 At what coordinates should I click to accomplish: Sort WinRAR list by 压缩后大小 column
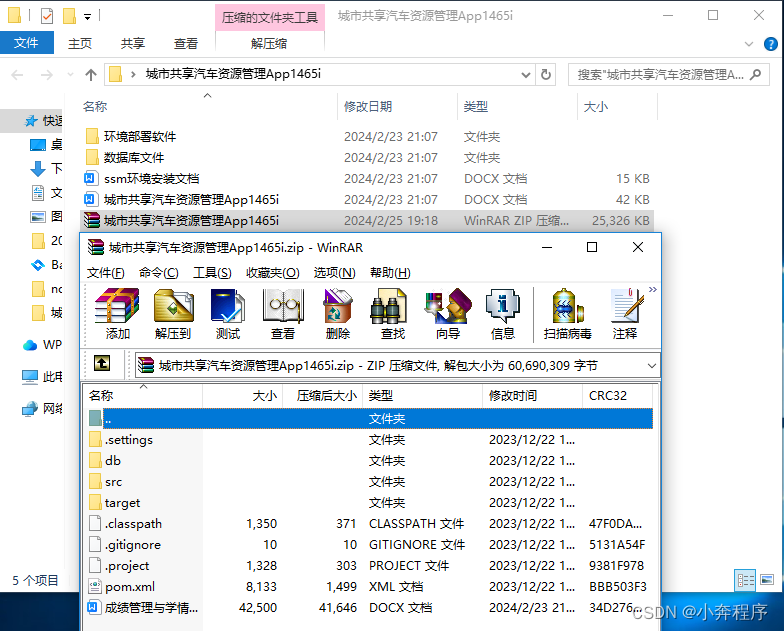click(x=322, y=396)
